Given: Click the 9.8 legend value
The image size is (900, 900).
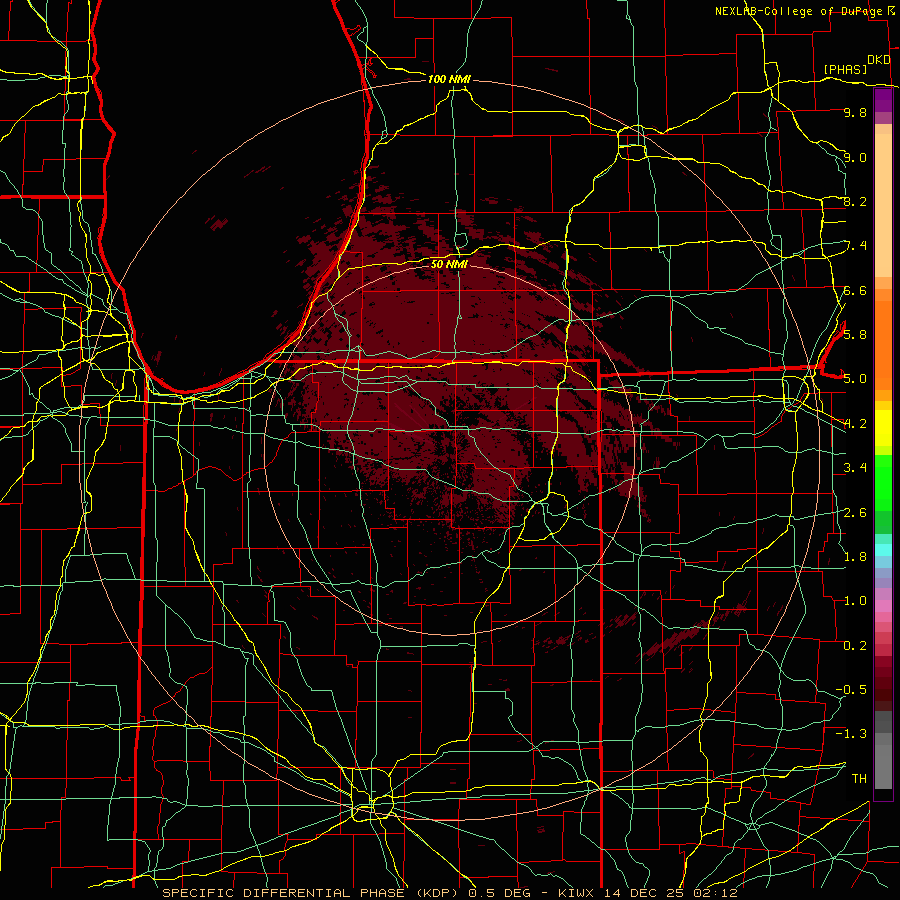Looking at the screenshot, I should pyautogui.click(x=855, y=112).
